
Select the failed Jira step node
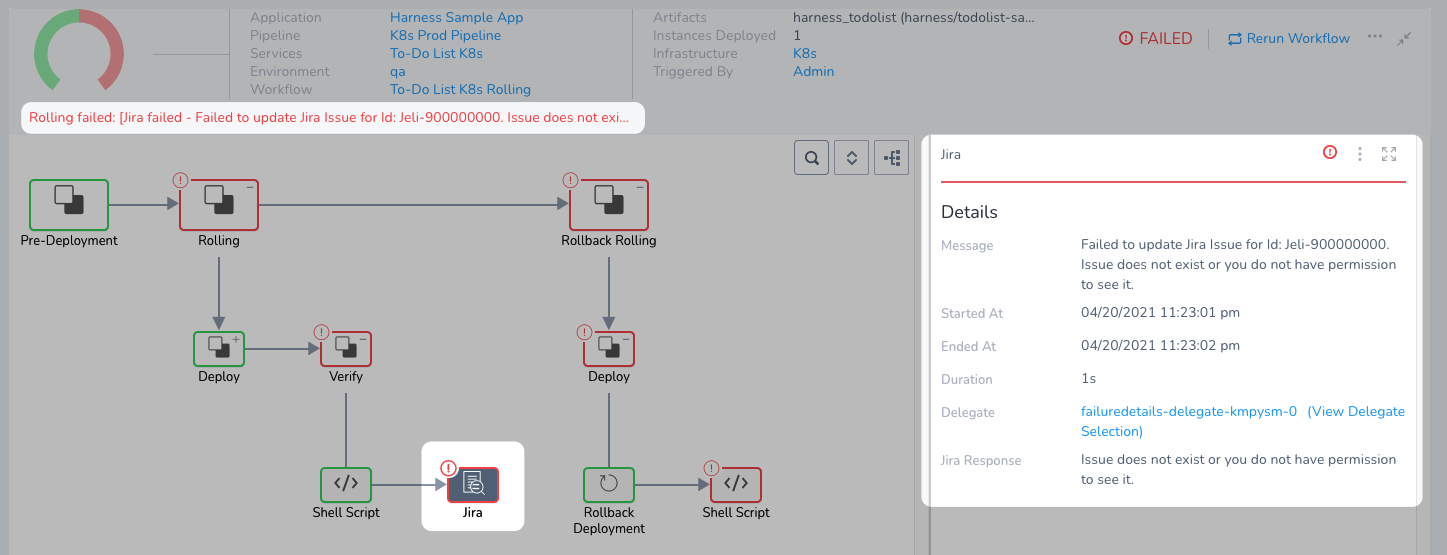(473, 484)
